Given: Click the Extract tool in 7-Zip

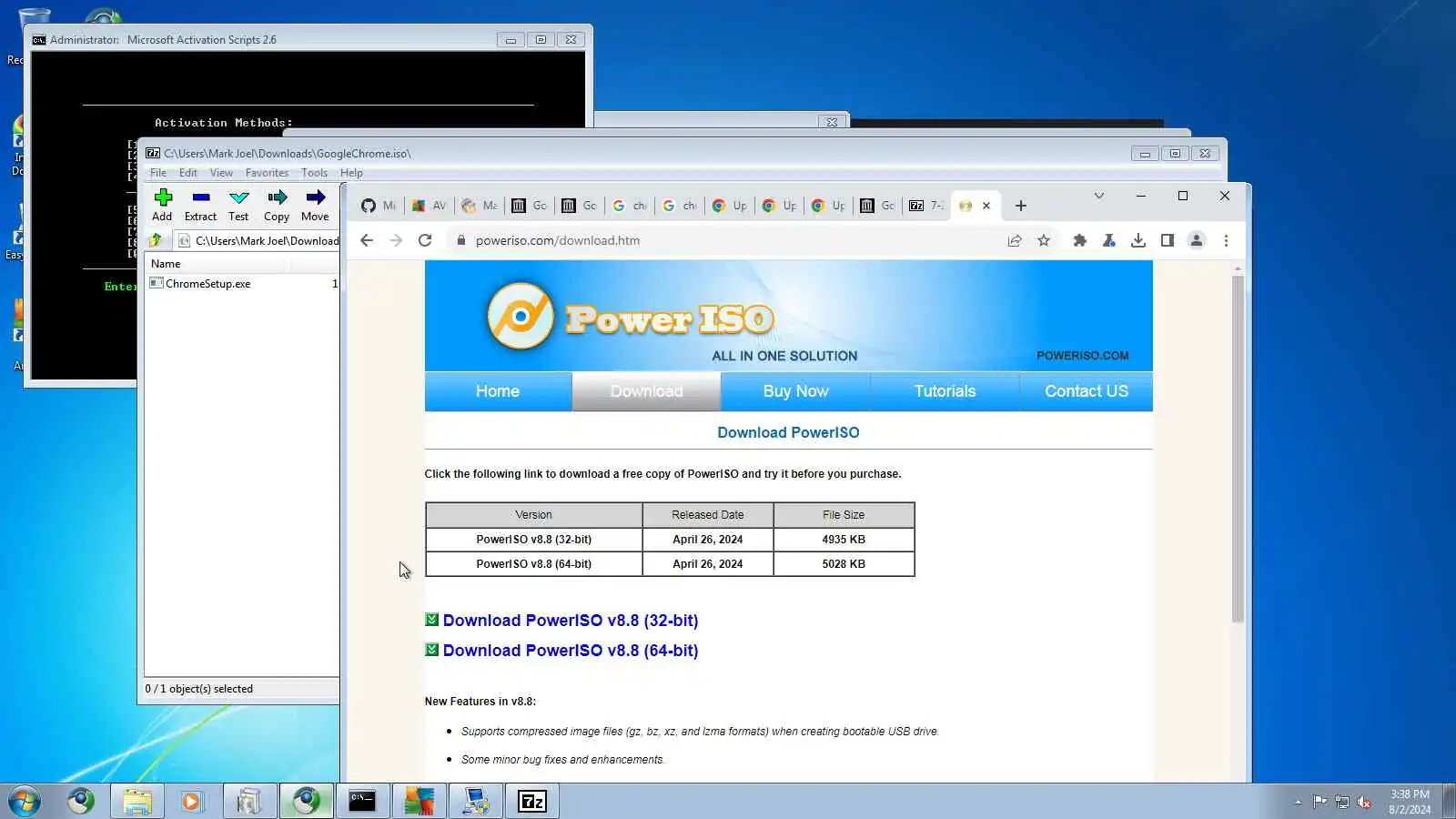Looking at the screenshot, I should pos(200,205).
